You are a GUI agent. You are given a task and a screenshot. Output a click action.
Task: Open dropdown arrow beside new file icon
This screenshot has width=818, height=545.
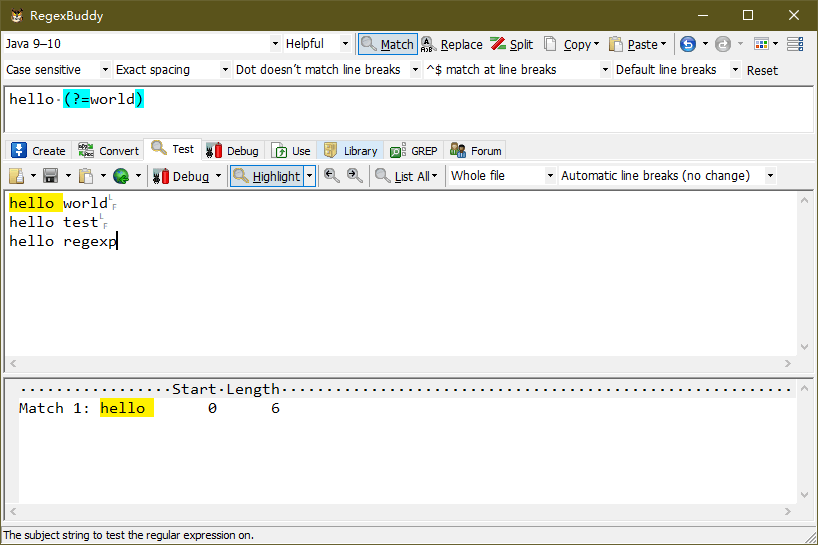click(x=33, y=176)
